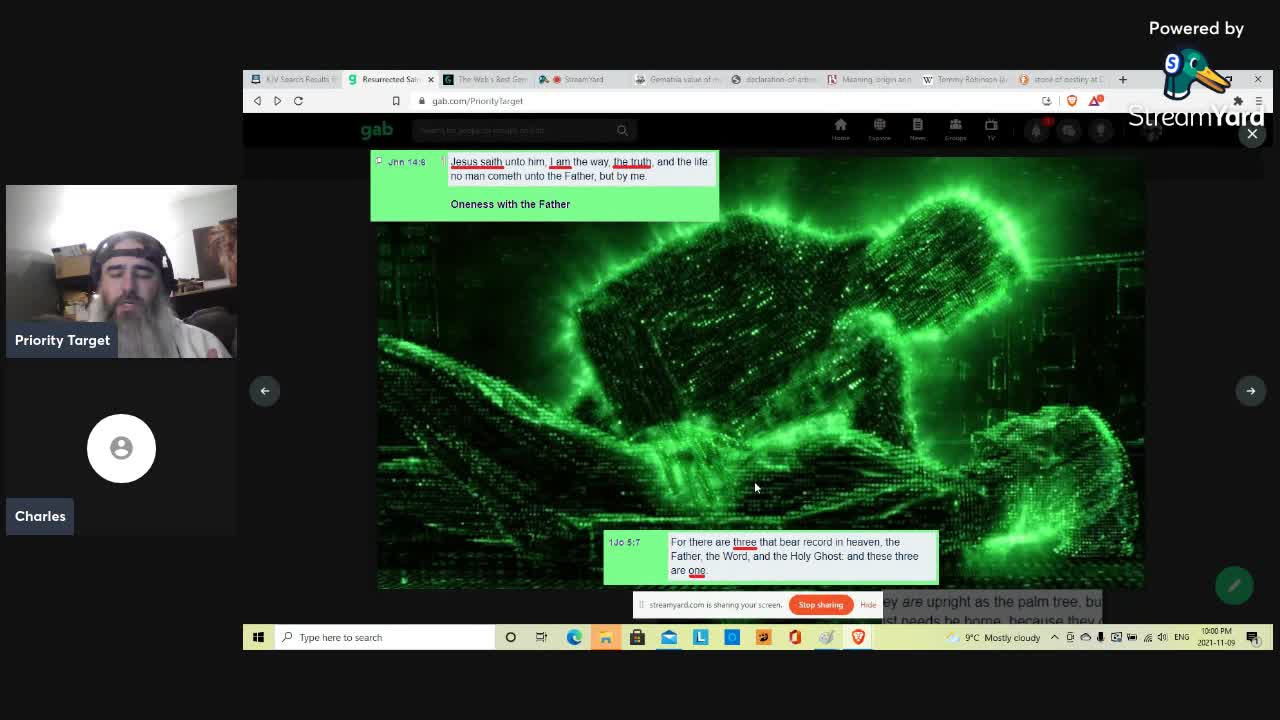1280x720 pixels.
Task: Open Gab notifications bell
Action: point(1037,130)
